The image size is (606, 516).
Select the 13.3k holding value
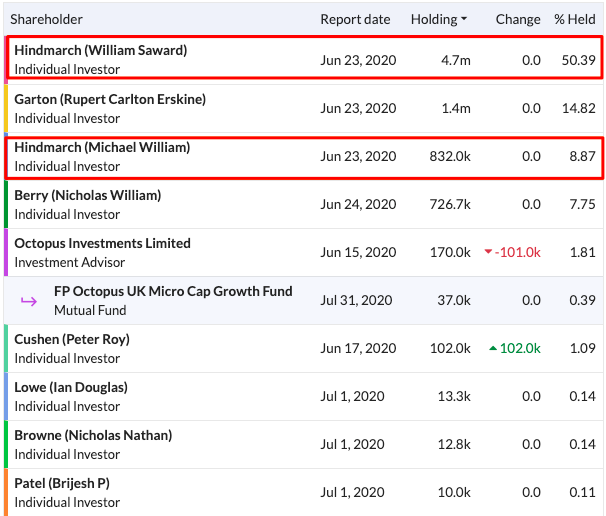(454, 396)
